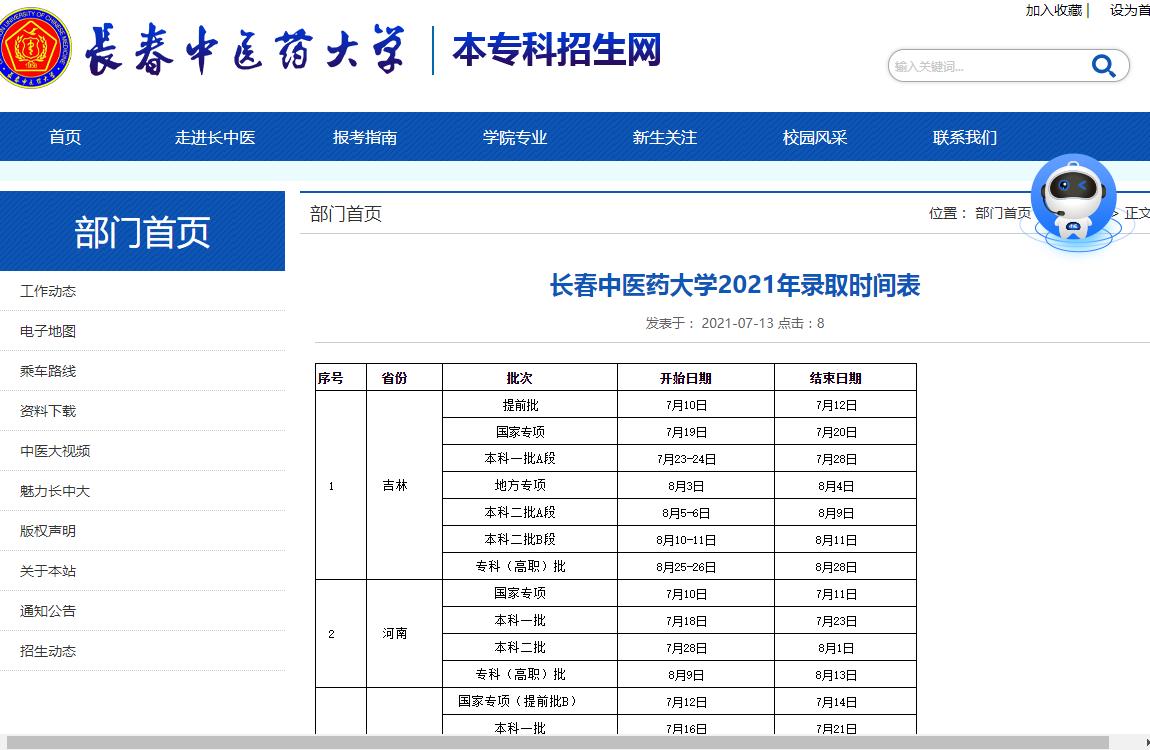Open 魅力长中大 in the sidebar

55,491
